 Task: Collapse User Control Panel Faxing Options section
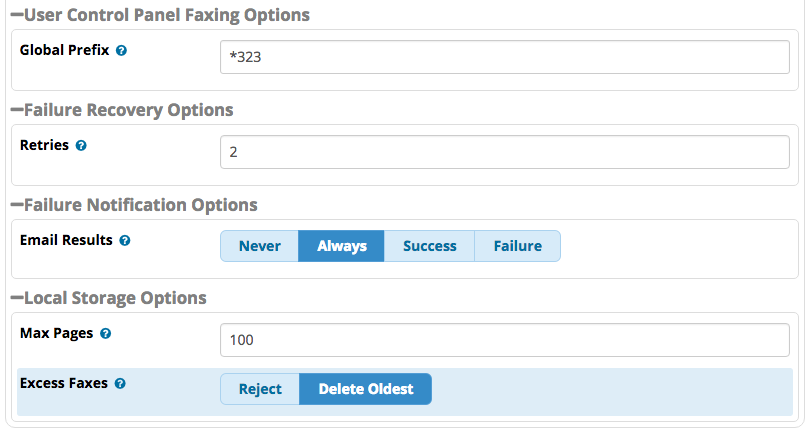pyautogui.click(x=17, y=15)
